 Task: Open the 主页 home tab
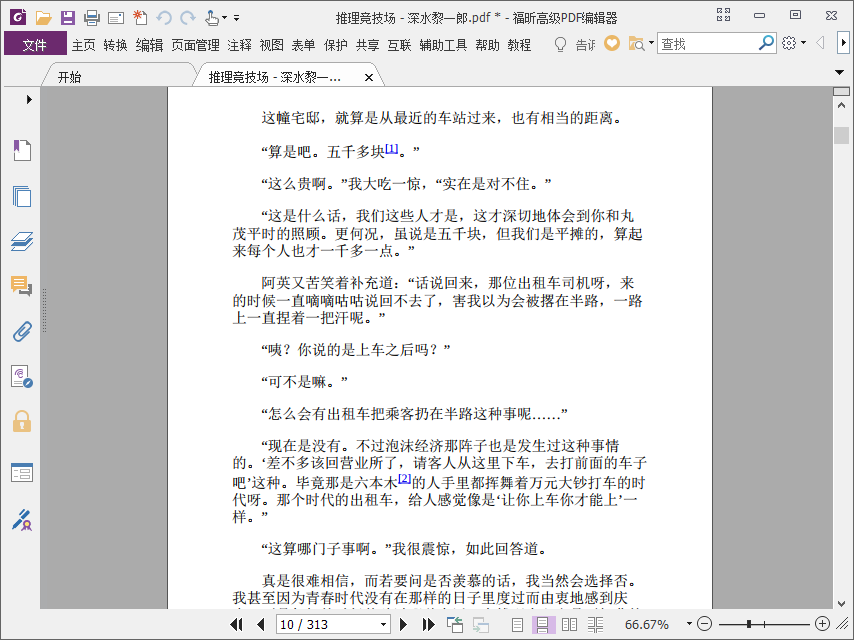click(x=83, y=45)
